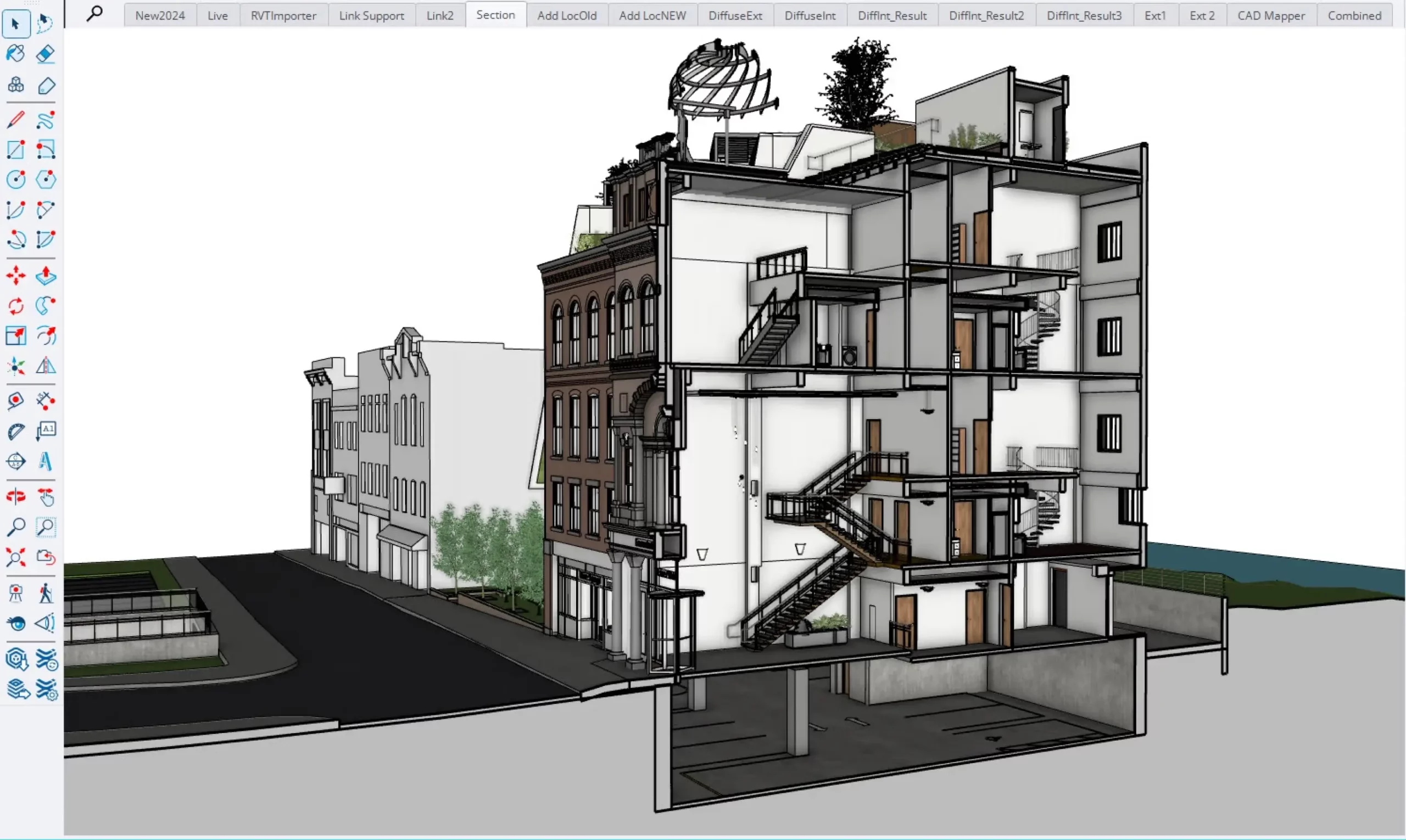Activate the Eraser tool
Viewport: 1406px width, 840px height.
coord(45,54)
